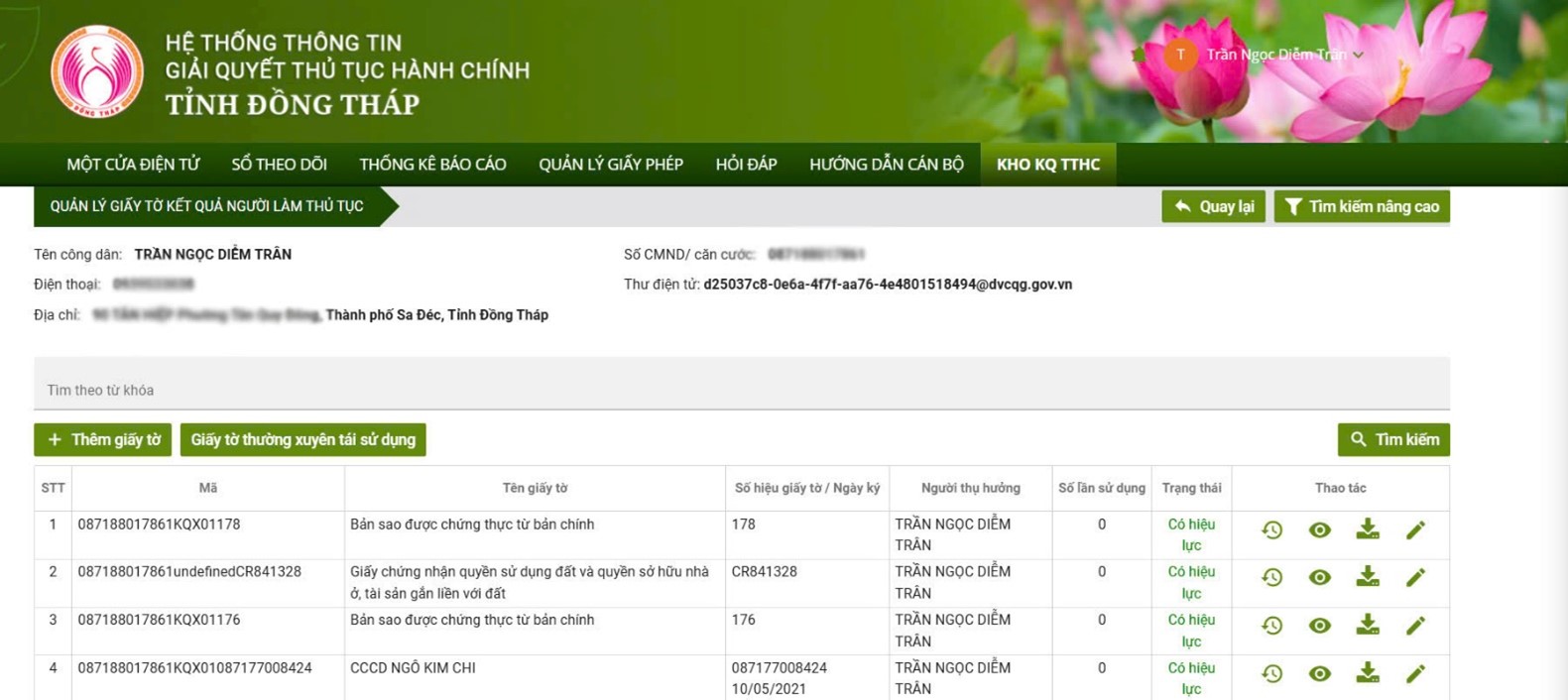View history of row 1 document
This screenshot has height=700, width=1568.
tap(1271, 530)
